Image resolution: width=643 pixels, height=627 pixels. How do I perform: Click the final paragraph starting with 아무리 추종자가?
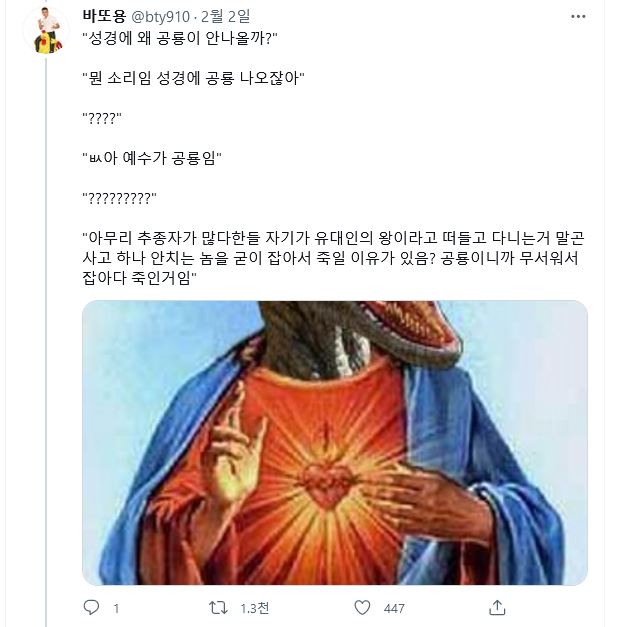(330, 256)
